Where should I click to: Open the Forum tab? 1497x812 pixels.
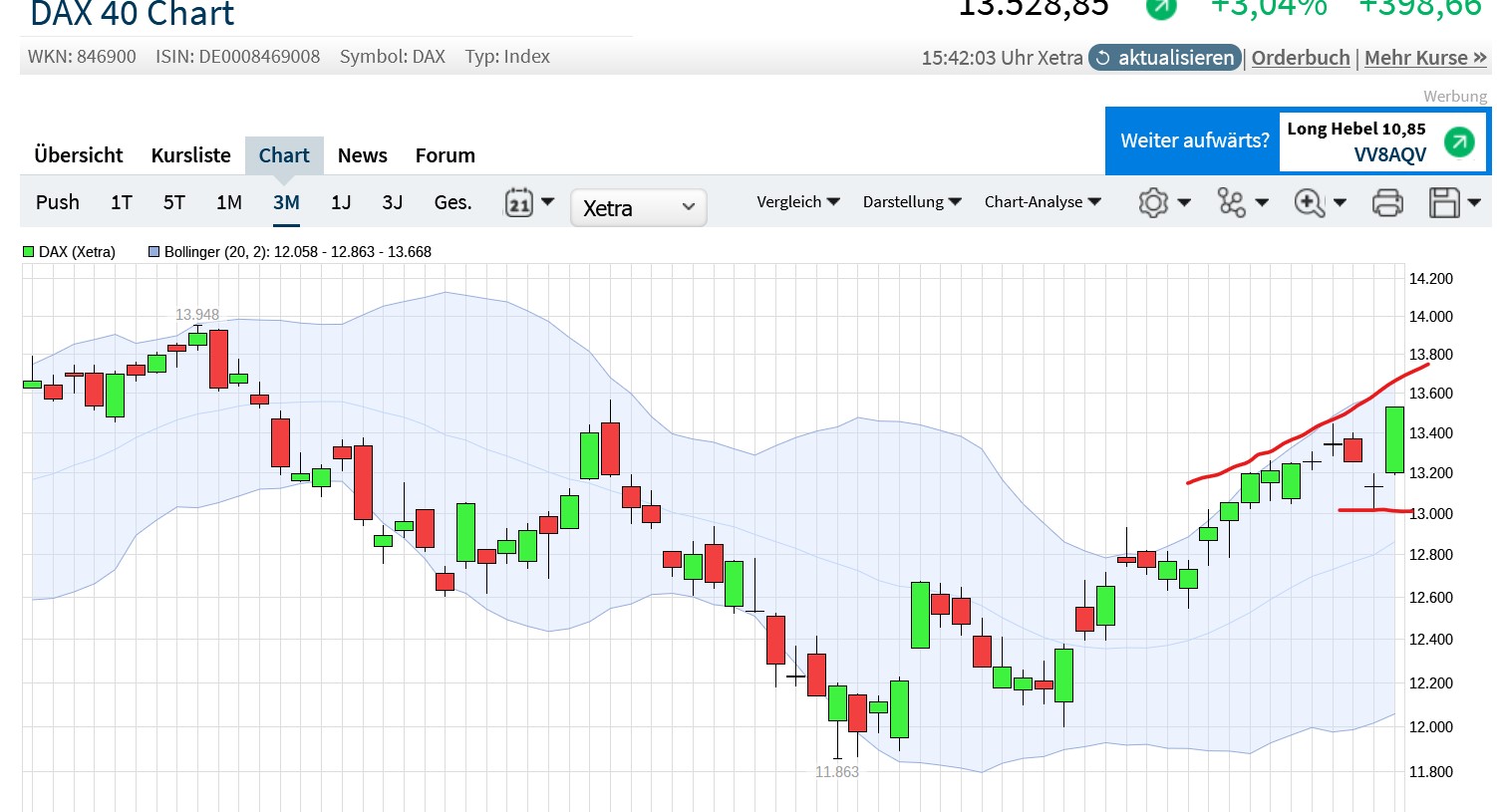[445, 155]
